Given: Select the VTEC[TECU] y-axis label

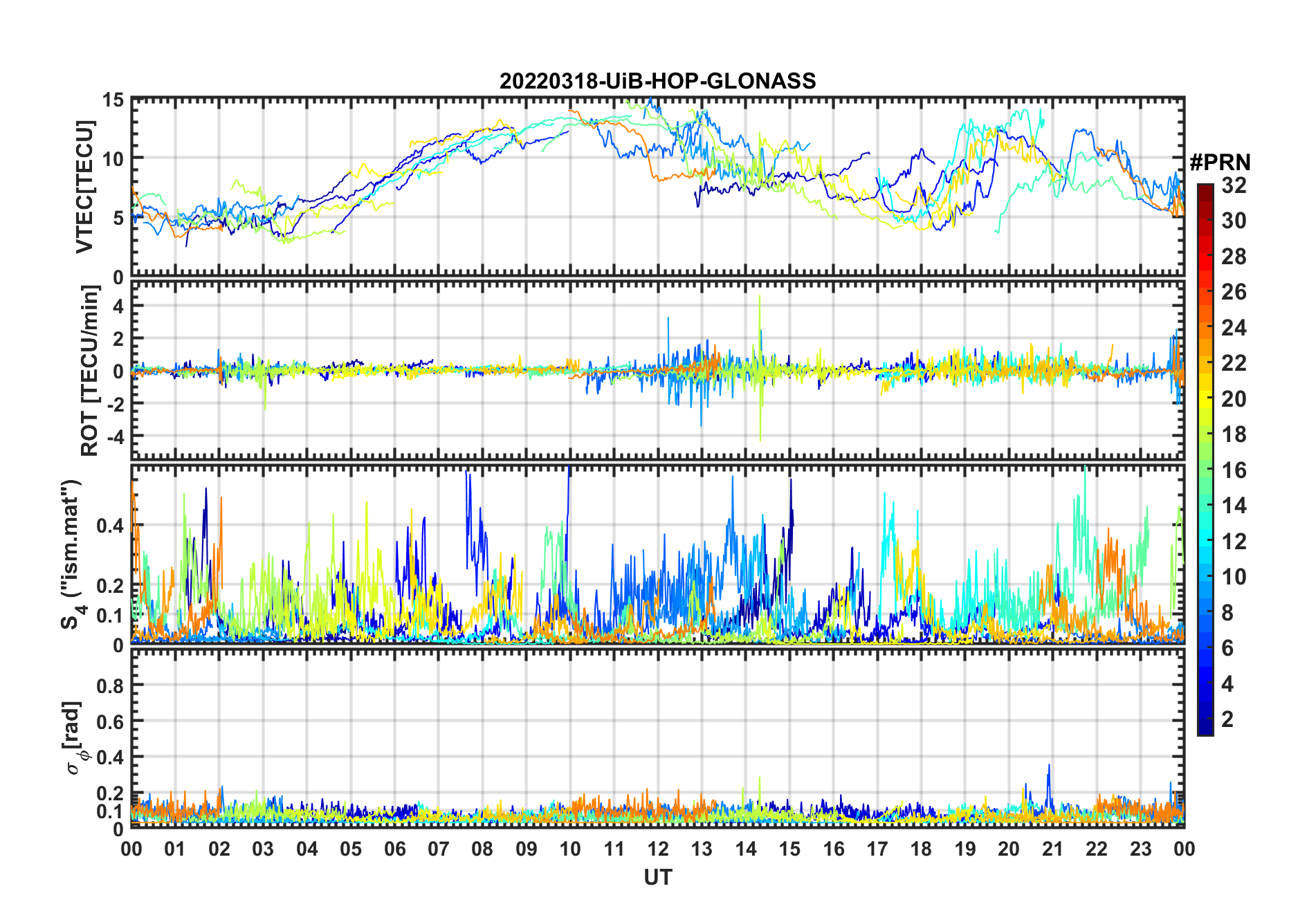Looking at the screenshot, I should pyautogui.click(x=84, y=187).
